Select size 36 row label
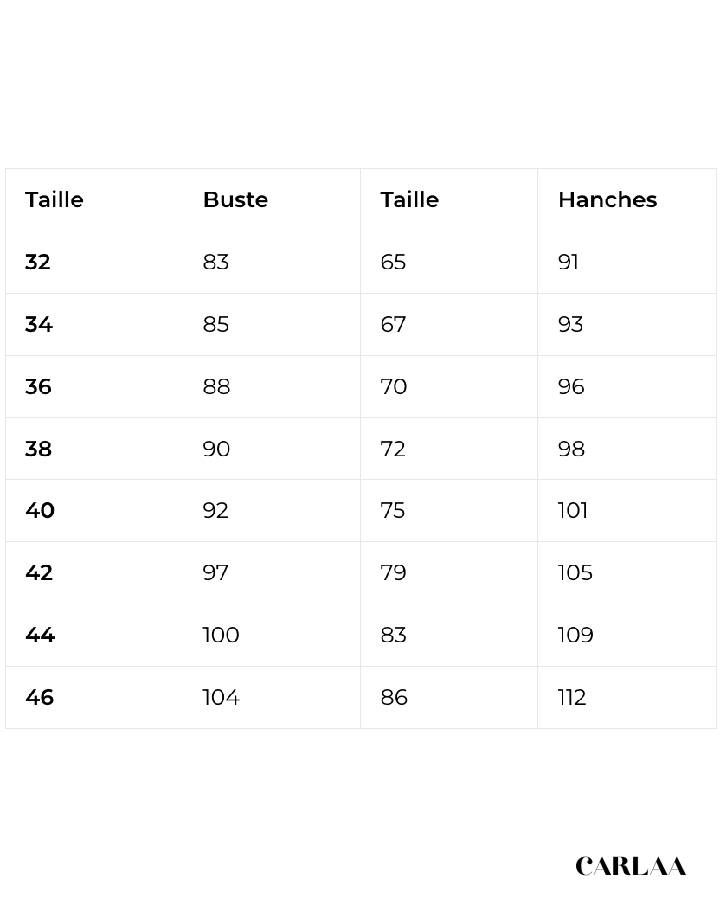The width and height of the screenshot is (720, 900). tap(38, 386)
